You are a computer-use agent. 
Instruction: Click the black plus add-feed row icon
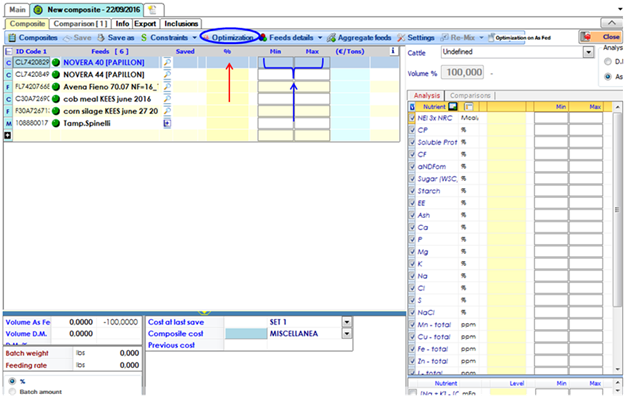[x=8, y=136]
